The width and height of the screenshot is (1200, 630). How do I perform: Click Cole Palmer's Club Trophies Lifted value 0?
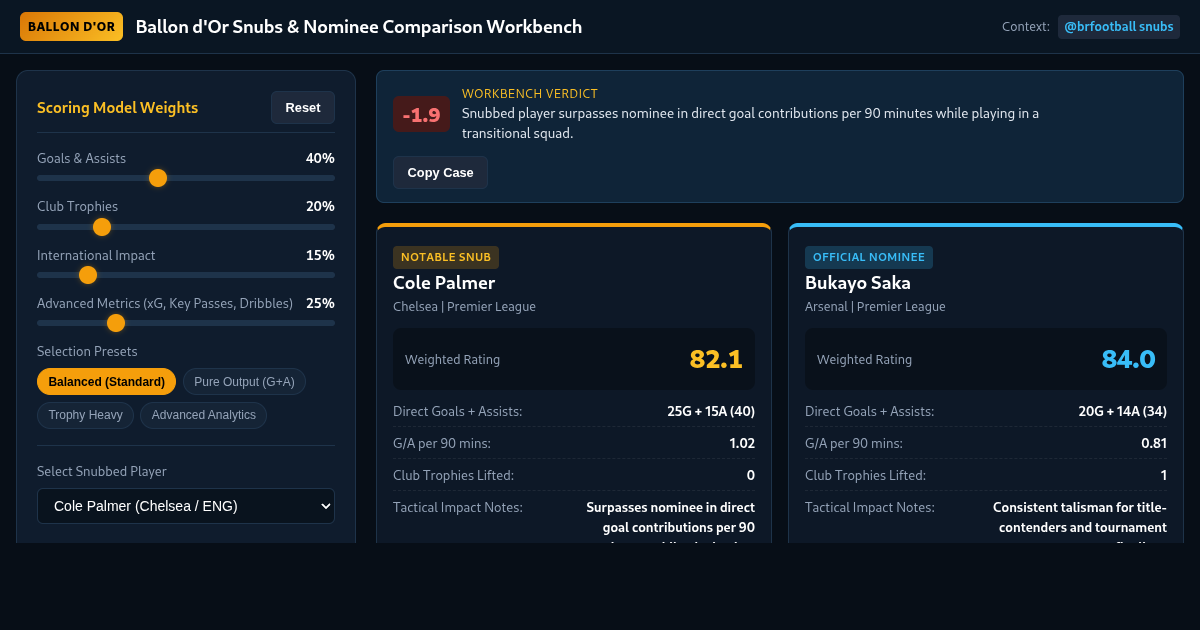(x=751, y=475)
